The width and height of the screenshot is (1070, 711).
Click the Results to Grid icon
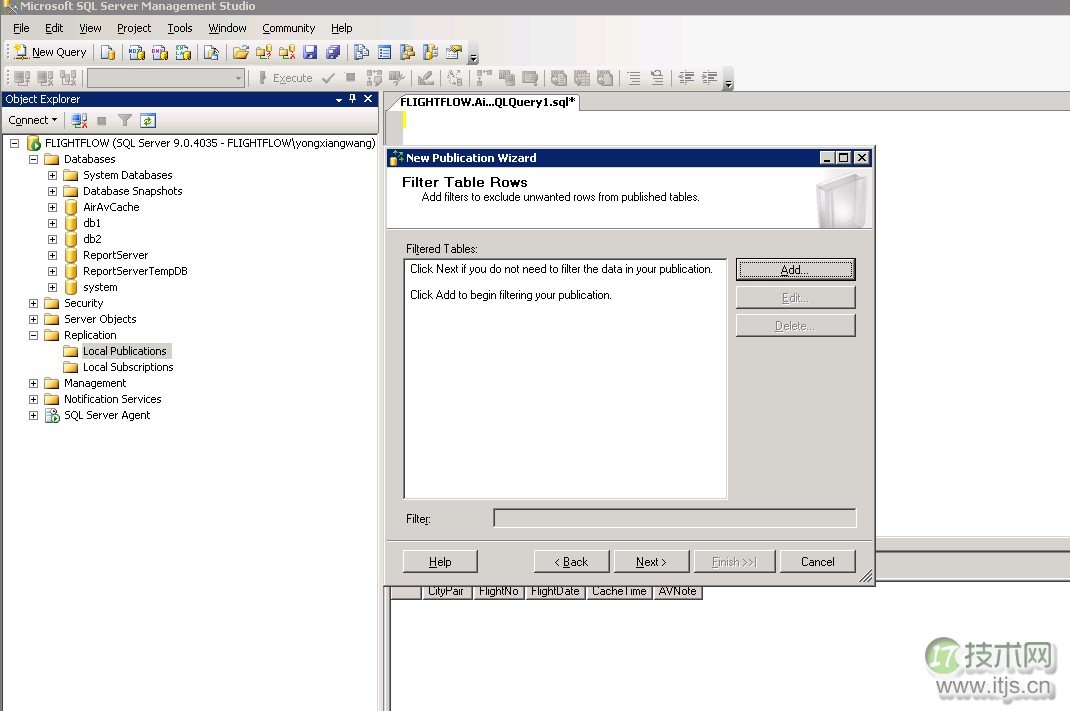click(581, 78)
